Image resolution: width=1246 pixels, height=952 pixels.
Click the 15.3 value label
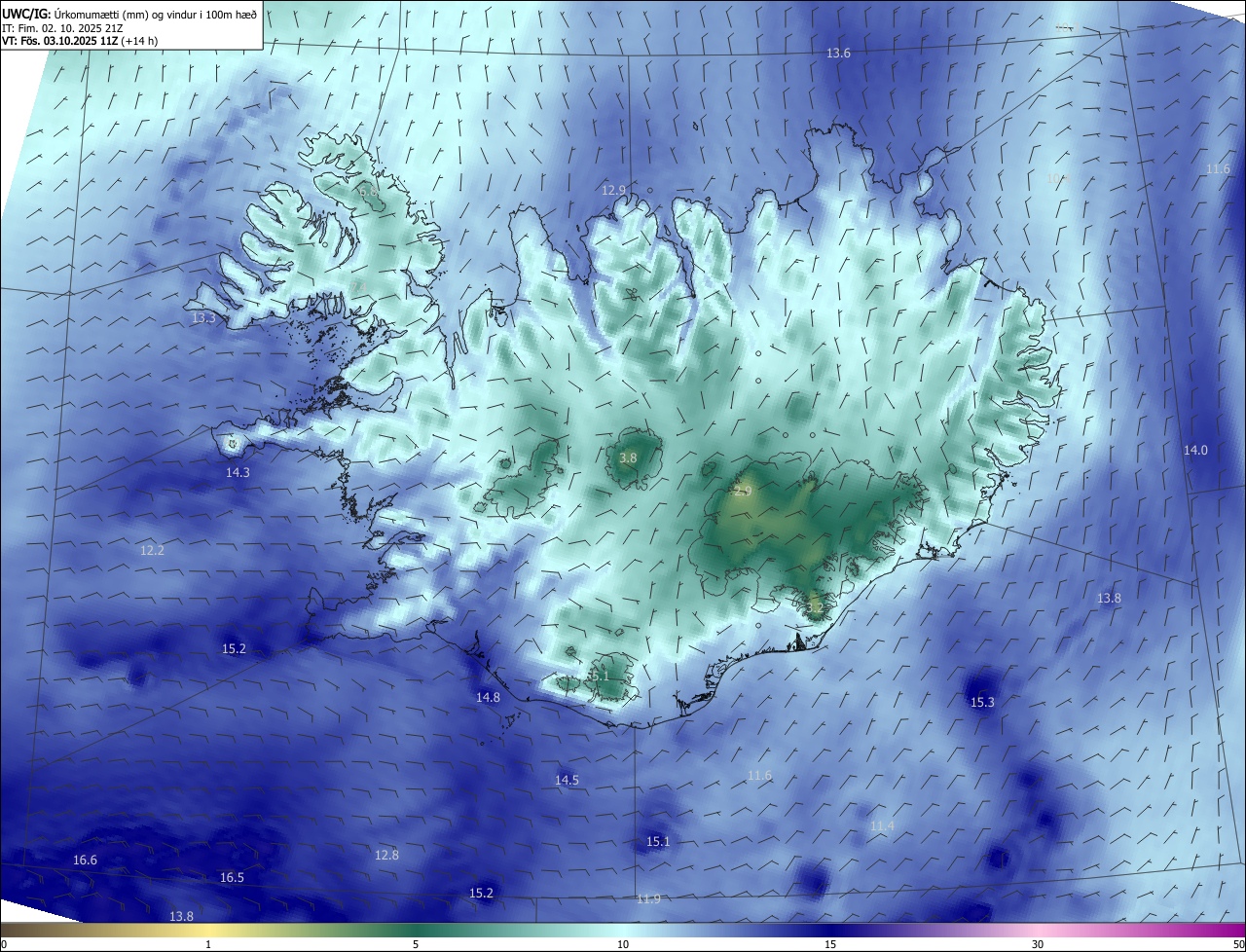click(x=983, y=703)
